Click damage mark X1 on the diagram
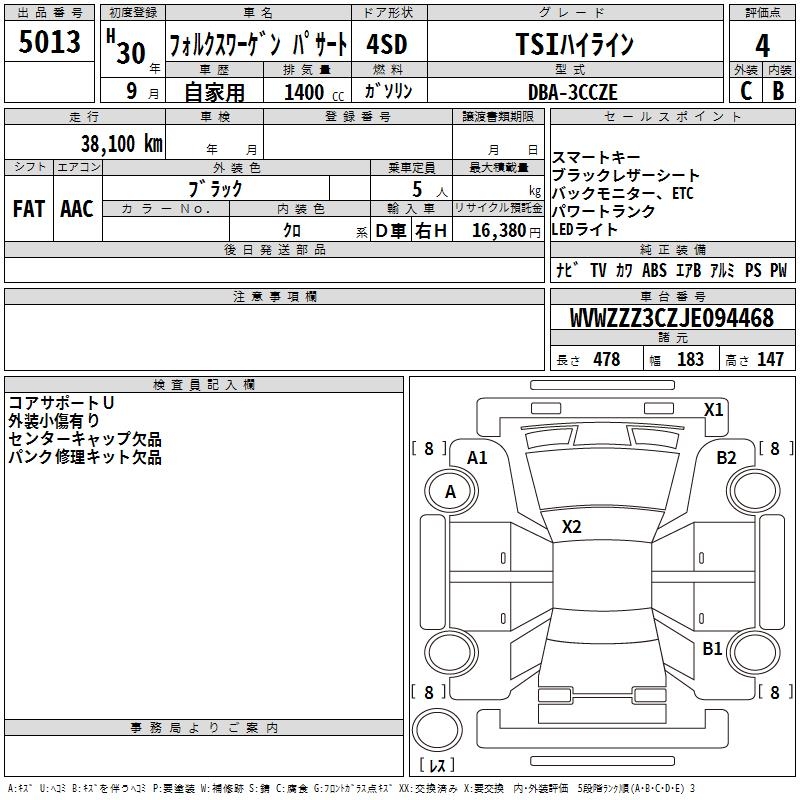The width and height of the screenshot is (800, 800). pyautogui.click(x=713, y=410)
